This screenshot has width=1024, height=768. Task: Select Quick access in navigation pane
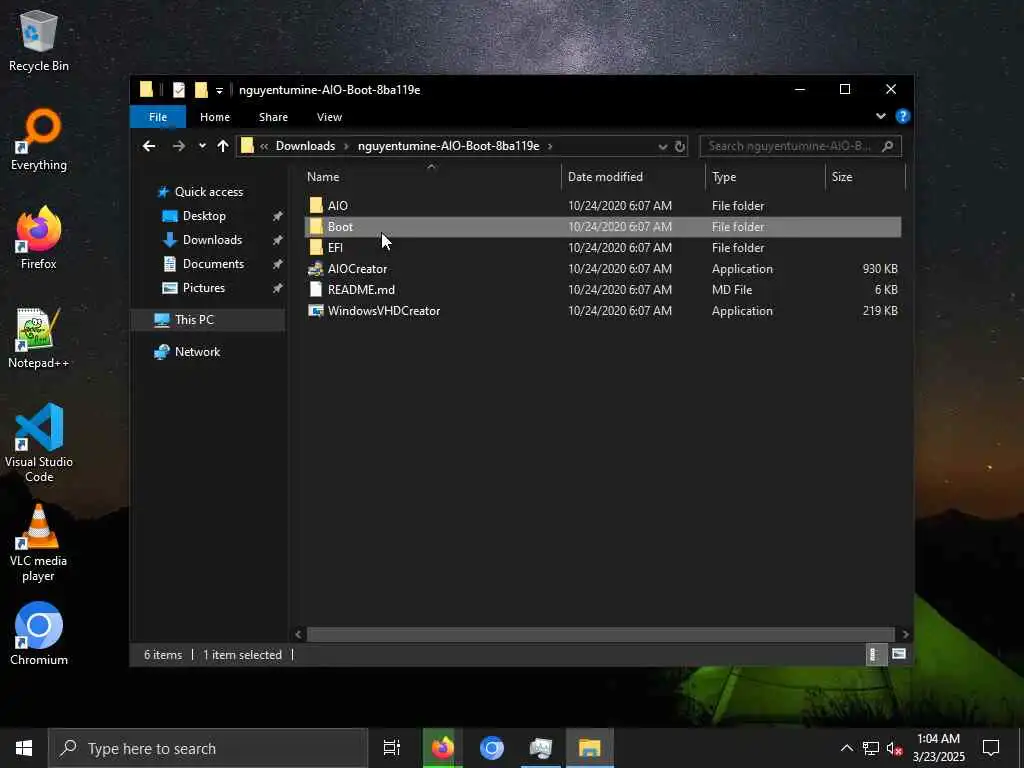click(208, 191)
